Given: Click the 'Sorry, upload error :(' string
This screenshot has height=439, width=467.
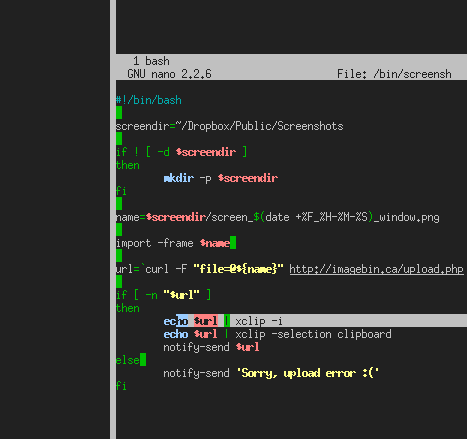Looking at the screenshot, I should click(308, 373).
